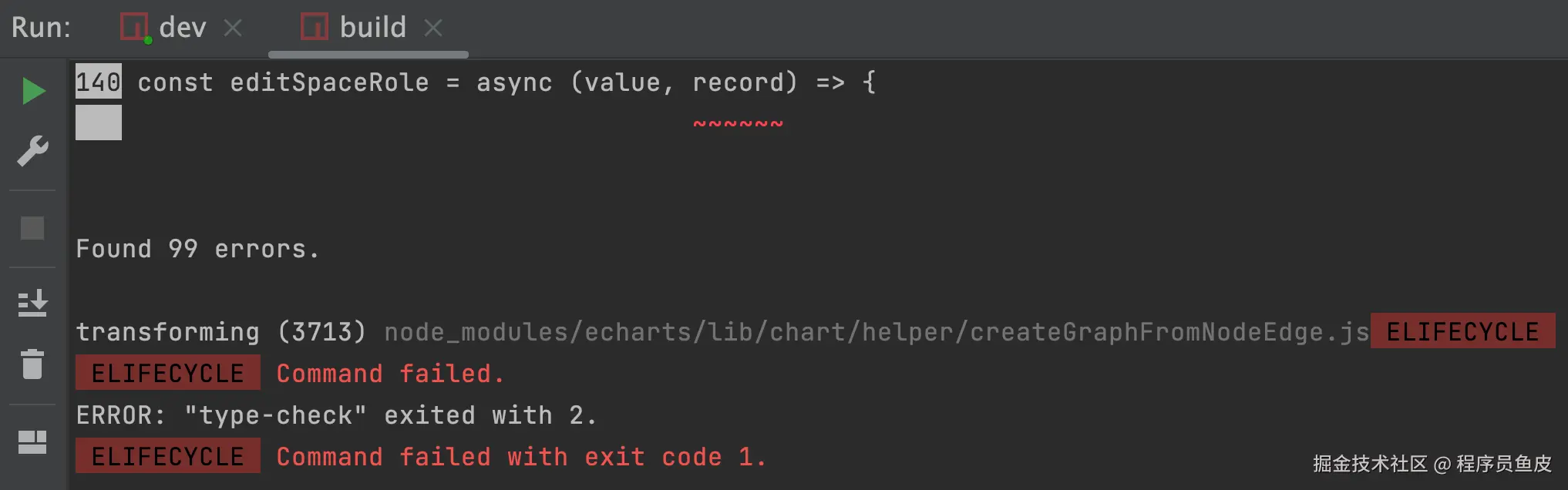Screen dimensions: 1568x490
Task: Open createGraphFromNodeEdge.js file path
Action: 877,332
